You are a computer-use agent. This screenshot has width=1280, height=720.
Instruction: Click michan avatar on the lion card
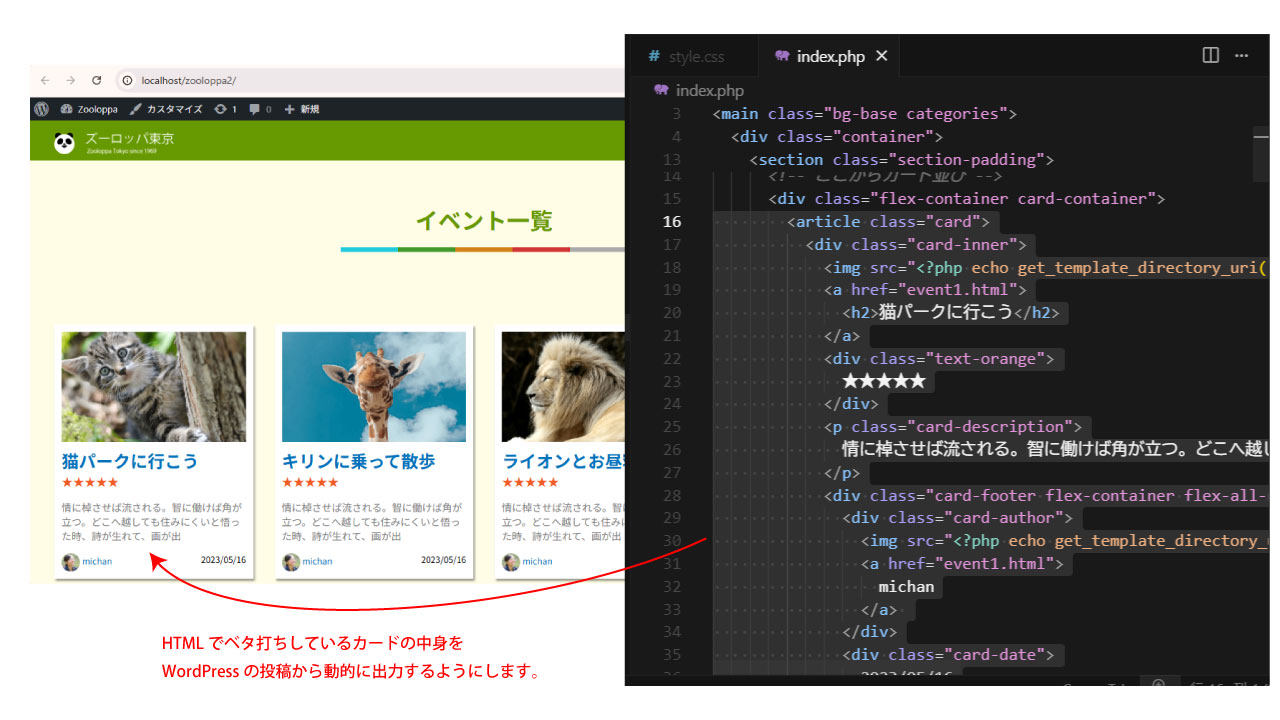click(510, 562)
